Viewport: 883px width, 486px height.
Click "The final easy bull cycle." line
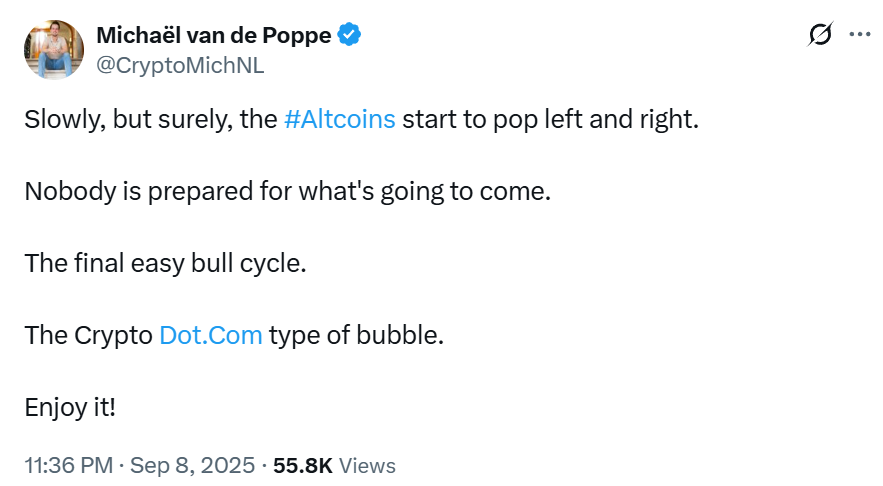click(x=164, y=263)
